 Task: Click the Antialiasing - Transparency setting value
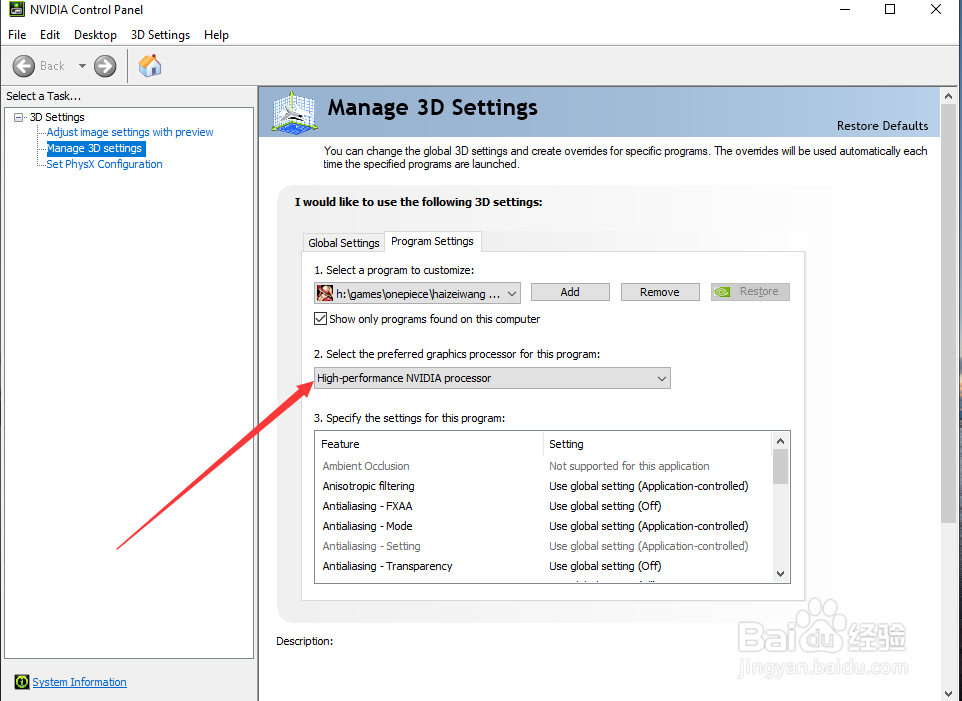pyautogui.click(x=605, y=566)
